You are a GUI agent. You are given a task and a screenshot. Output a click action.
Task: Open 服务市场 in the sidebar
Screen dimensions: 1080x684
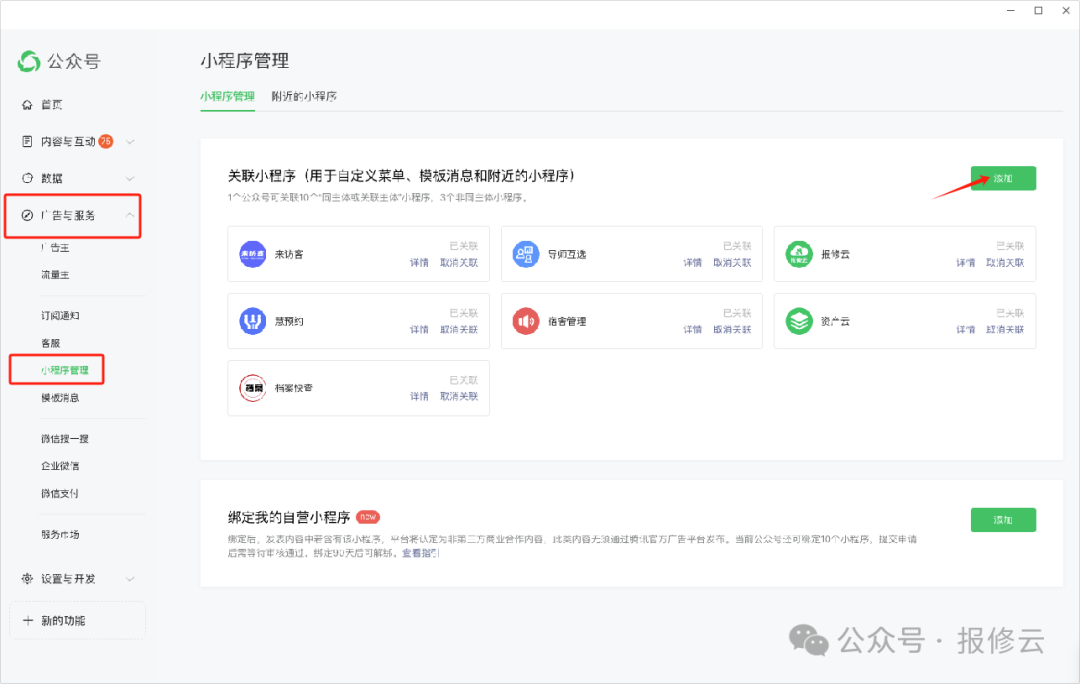tap(61, 535)
